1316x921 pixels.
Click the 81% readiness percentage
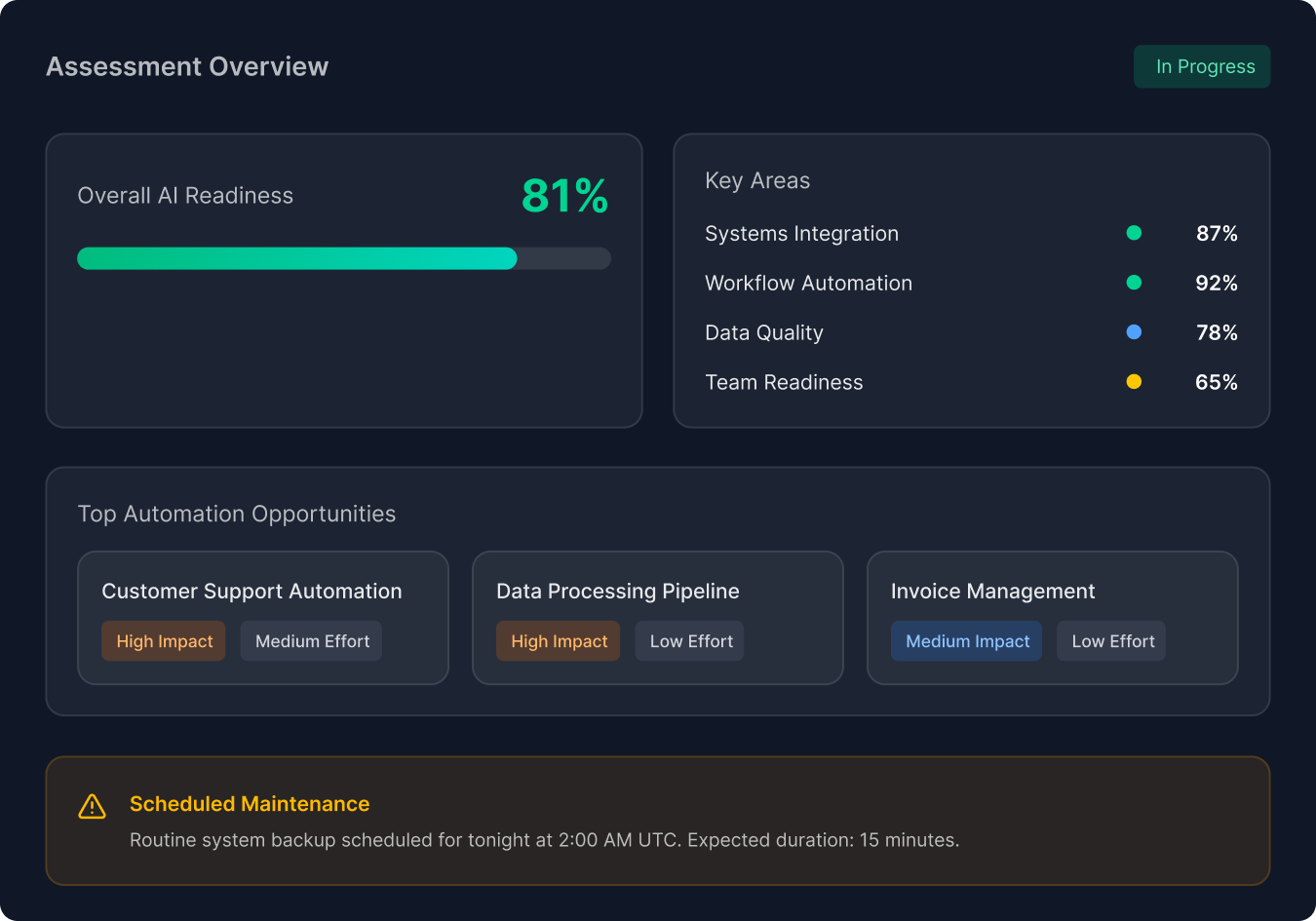click(564, 195)
